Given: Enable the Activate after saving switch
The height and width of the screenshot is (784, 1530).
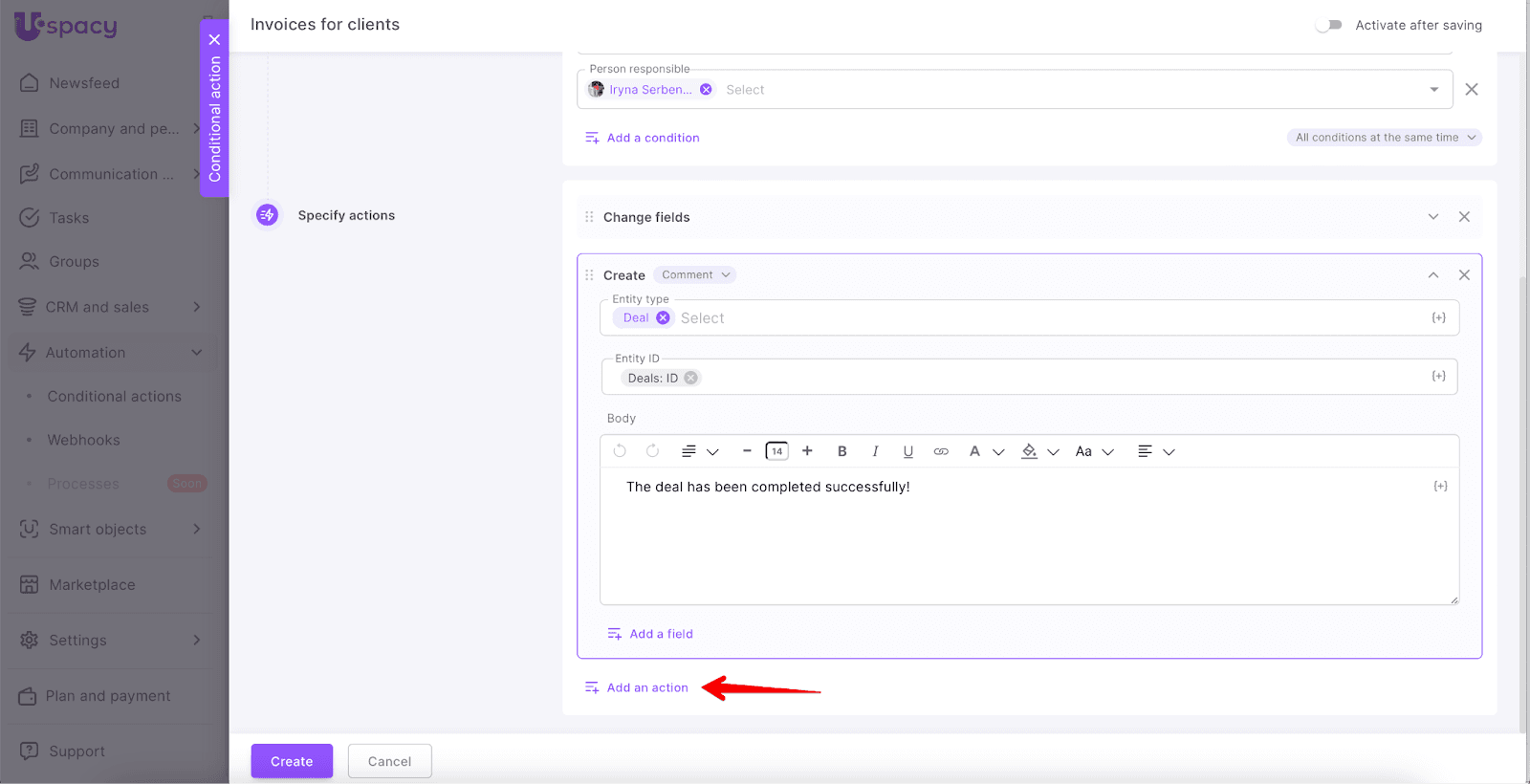Looking at the screenshot, I should click(x=1328, y=25).
